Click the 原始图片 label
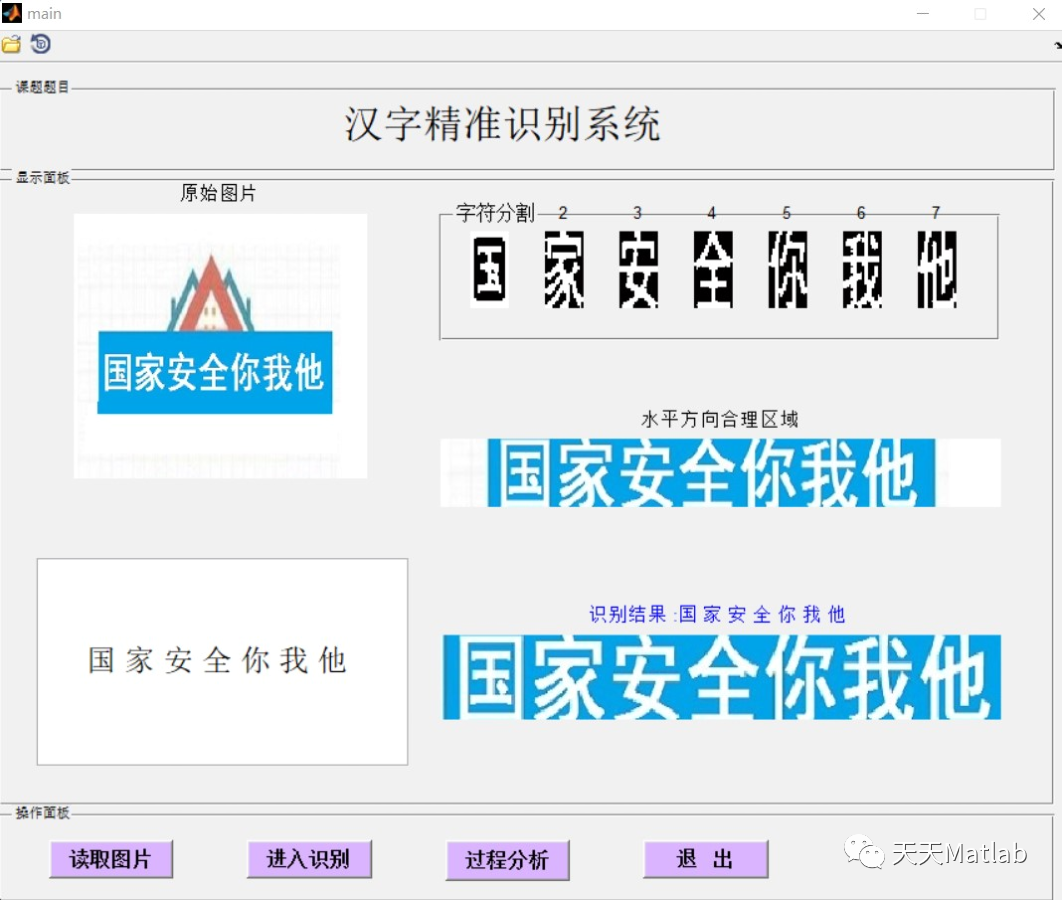This screenshot has height=900, width=1062. pos(218,193)
